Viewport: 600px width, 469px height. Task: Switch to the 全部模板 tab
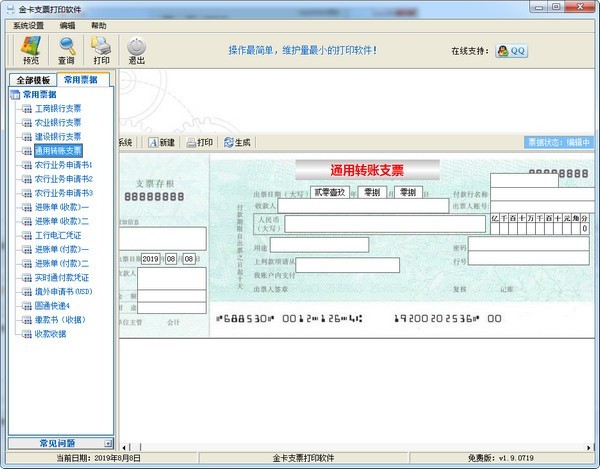tap(32, 80)
